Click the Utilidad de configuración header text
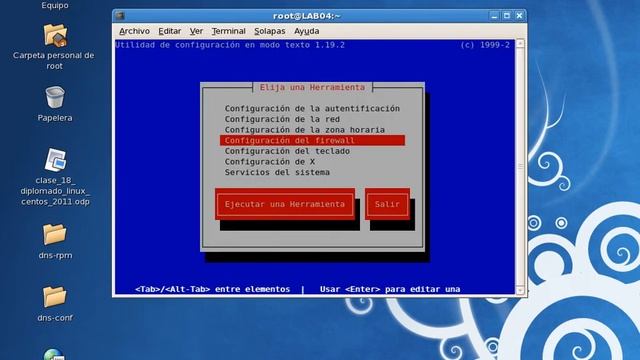The width and height of the screenshot is (640, 360). pyautogui.click(x=230, y=45)
